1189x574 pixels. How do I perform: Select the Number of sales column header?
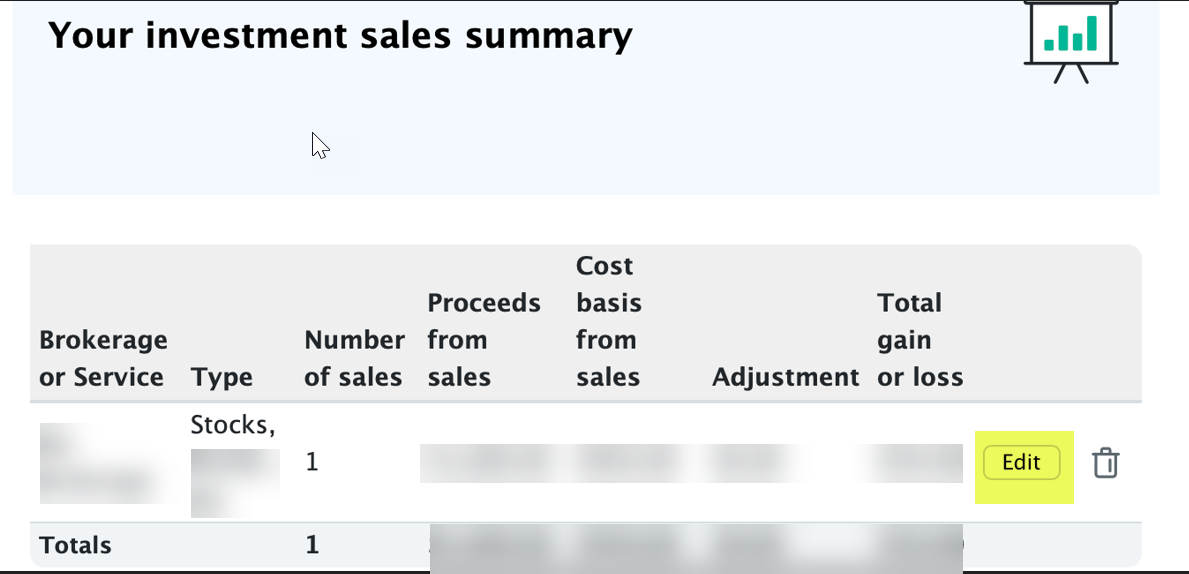coord(354,359)
